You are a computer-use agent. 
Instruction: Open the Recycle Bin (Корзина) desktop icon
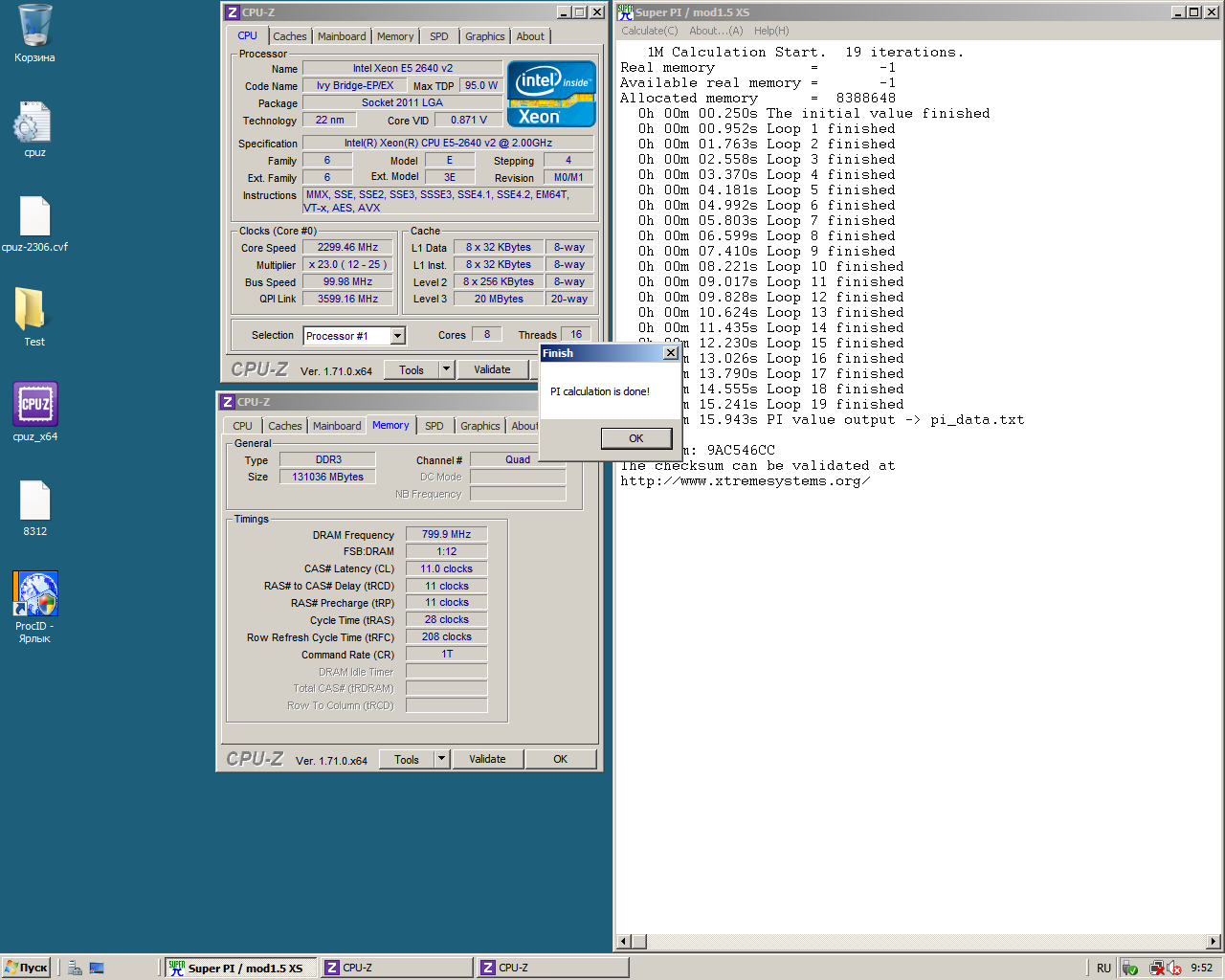point(34,27)
